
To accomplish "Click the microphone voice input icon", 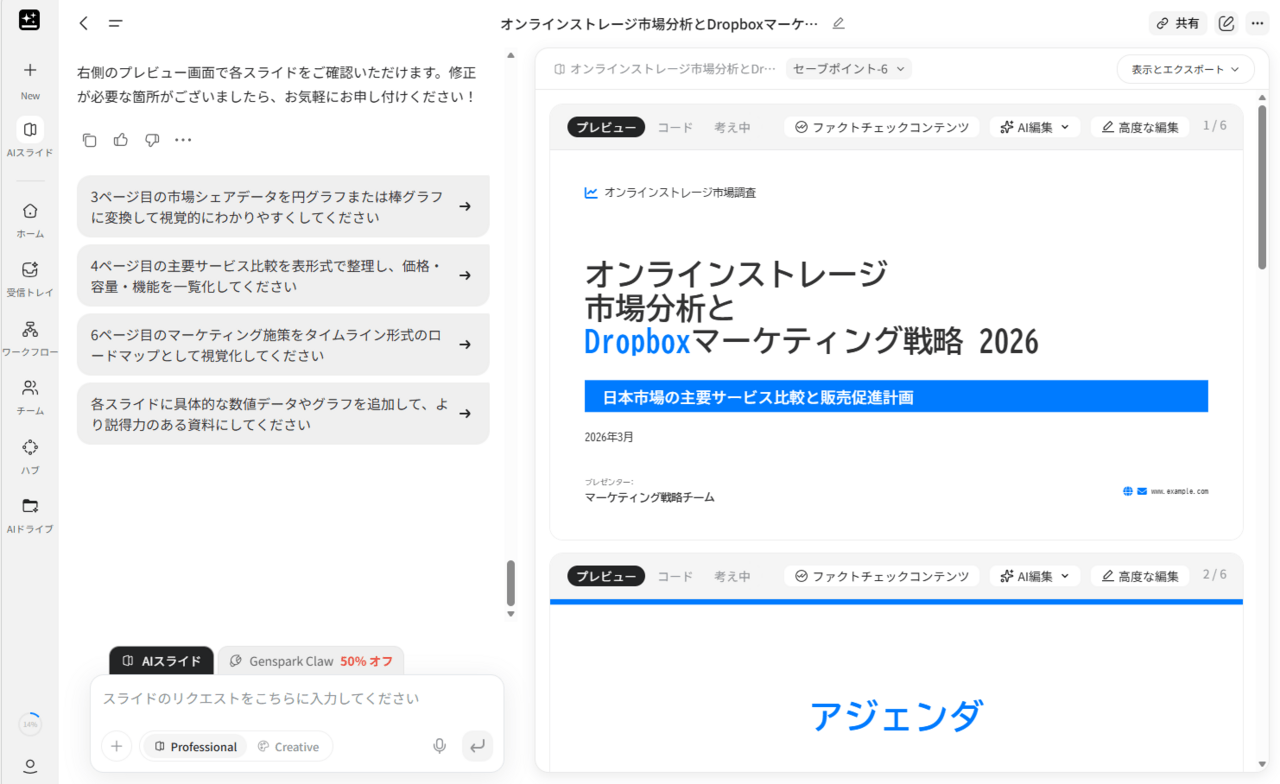I will coord(439,746).
